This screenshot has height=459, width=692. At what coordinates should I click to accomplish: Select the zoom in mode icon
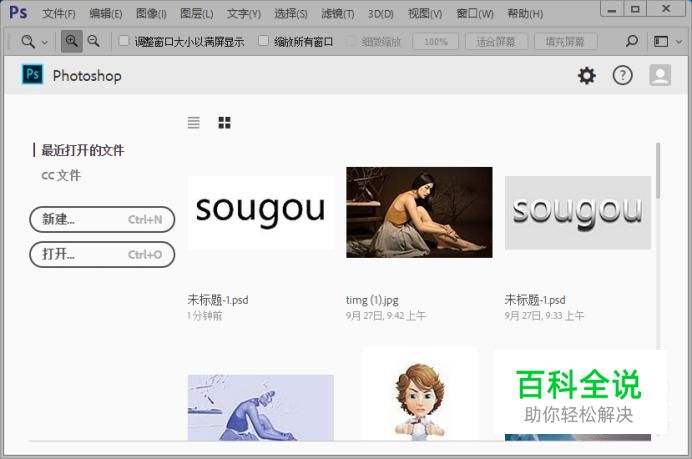(71, 41)
